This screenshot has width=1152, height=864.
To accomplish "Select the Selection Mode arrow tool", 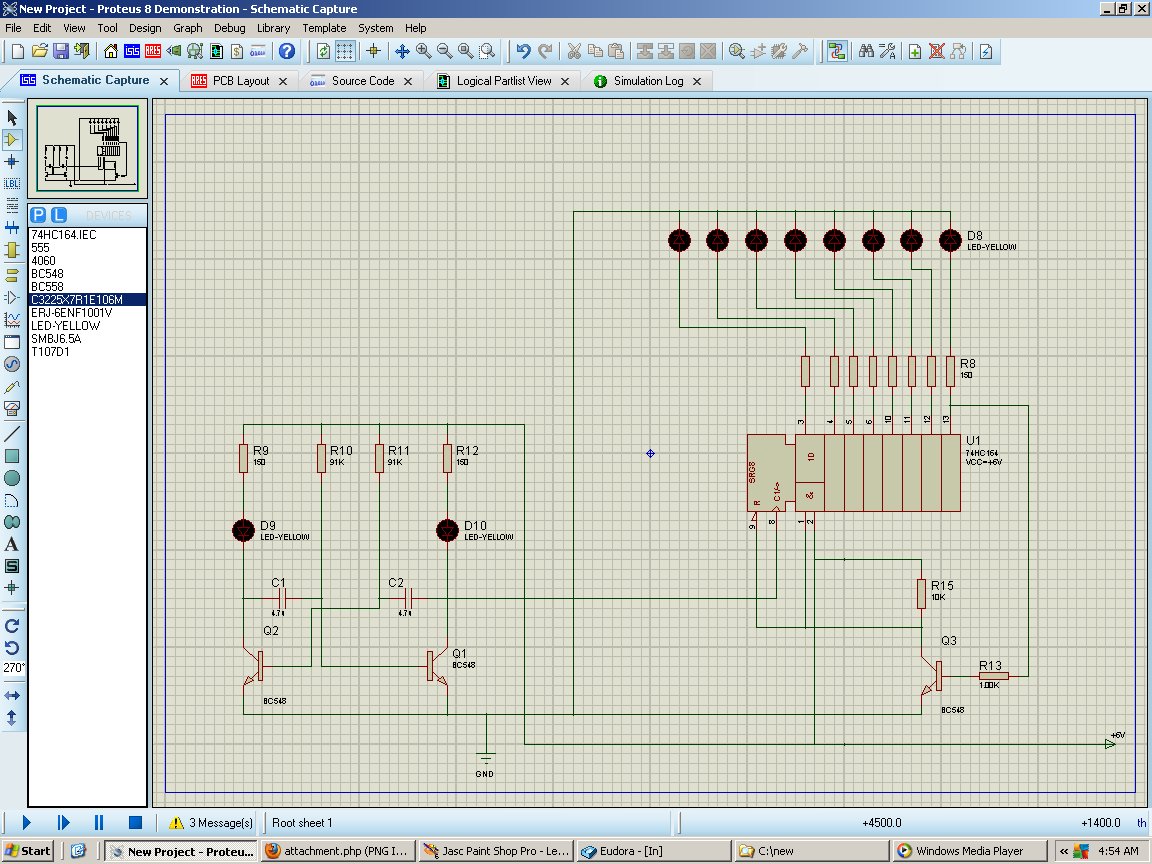I will click(x=12, y=118).
